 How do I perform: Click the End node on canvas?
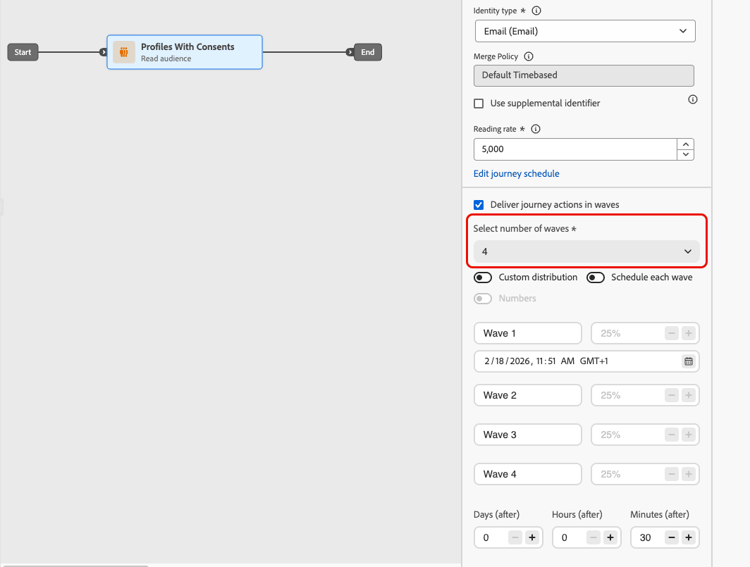click(367, 52)
